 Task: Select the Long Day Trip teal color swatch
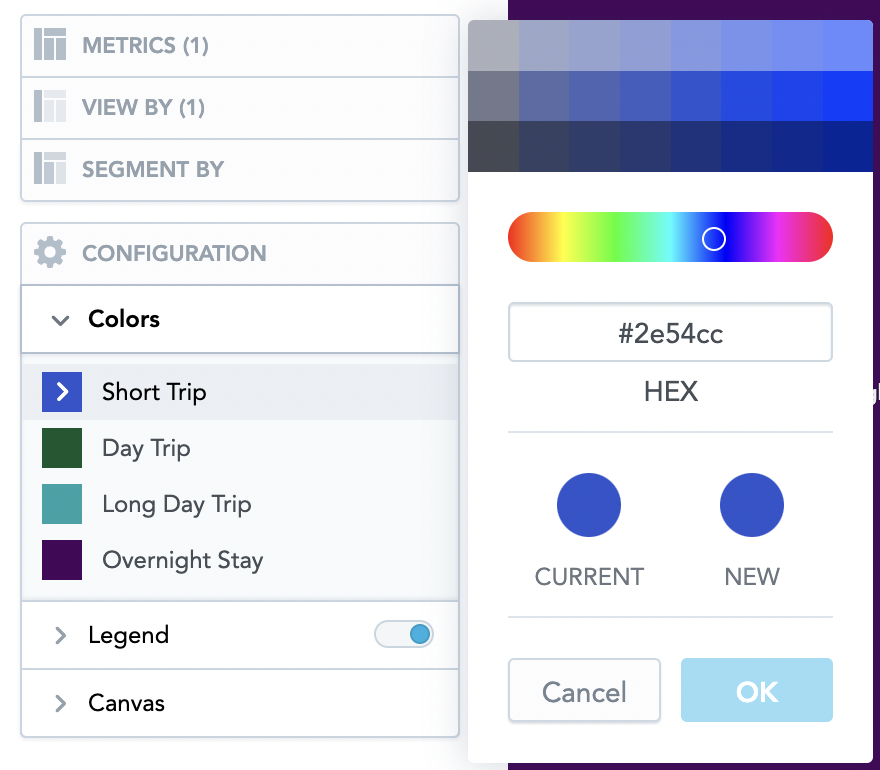click(x=64, y=504)
